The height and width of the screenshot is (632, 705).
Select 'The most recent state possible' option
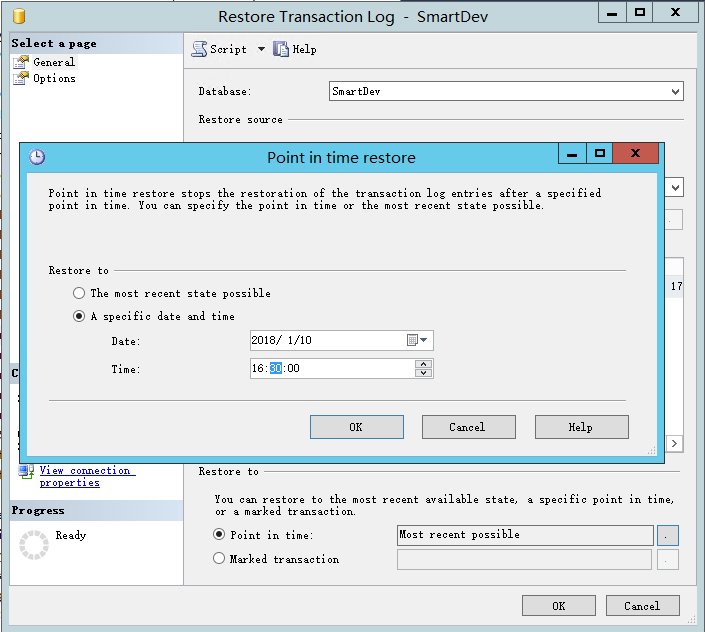coord(80,294)
